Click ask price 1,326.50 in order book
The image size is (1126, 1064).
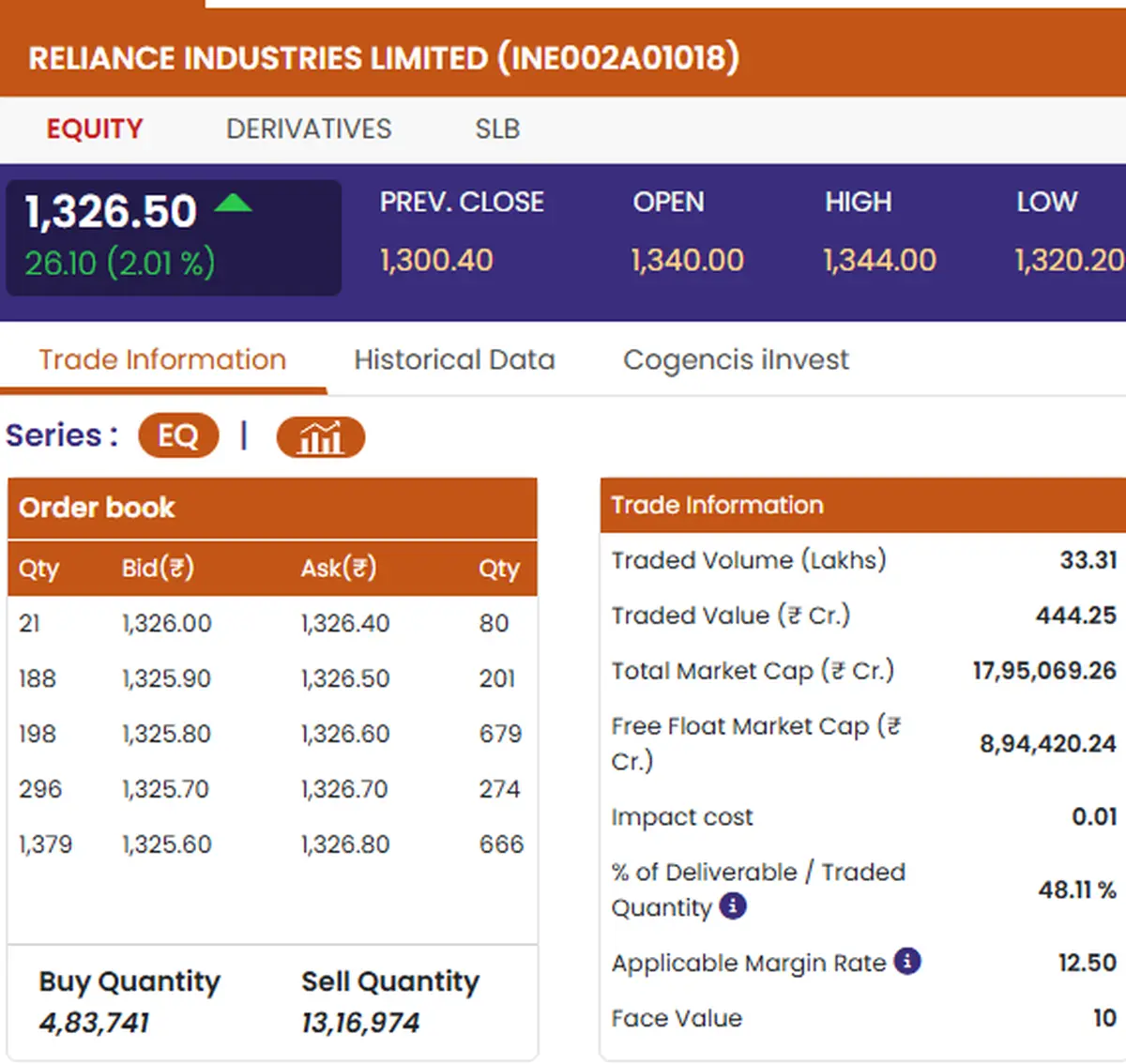(x=345, y=678)
